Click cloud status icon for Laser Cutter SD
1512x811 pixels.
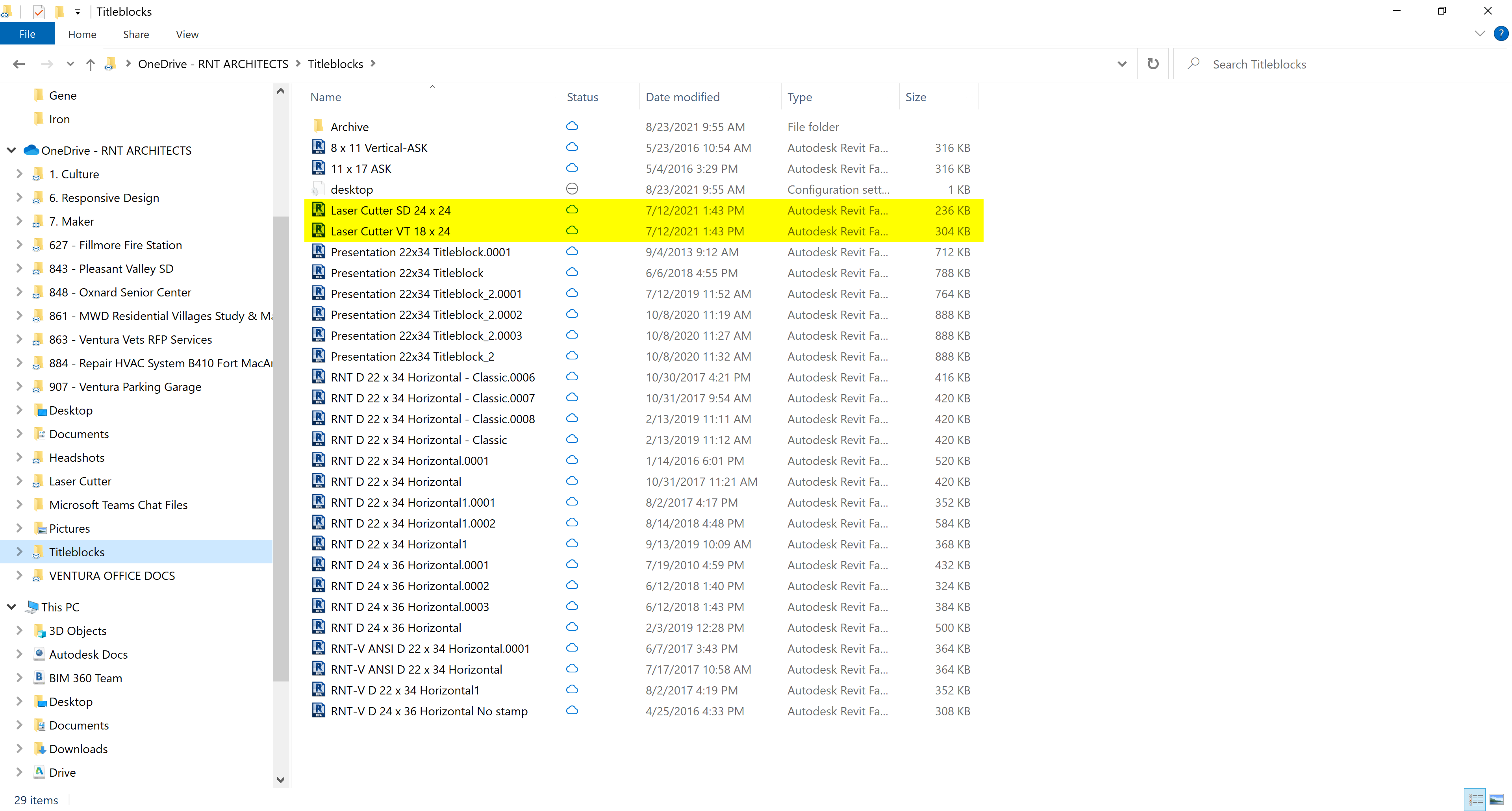[x=572, y=209]
